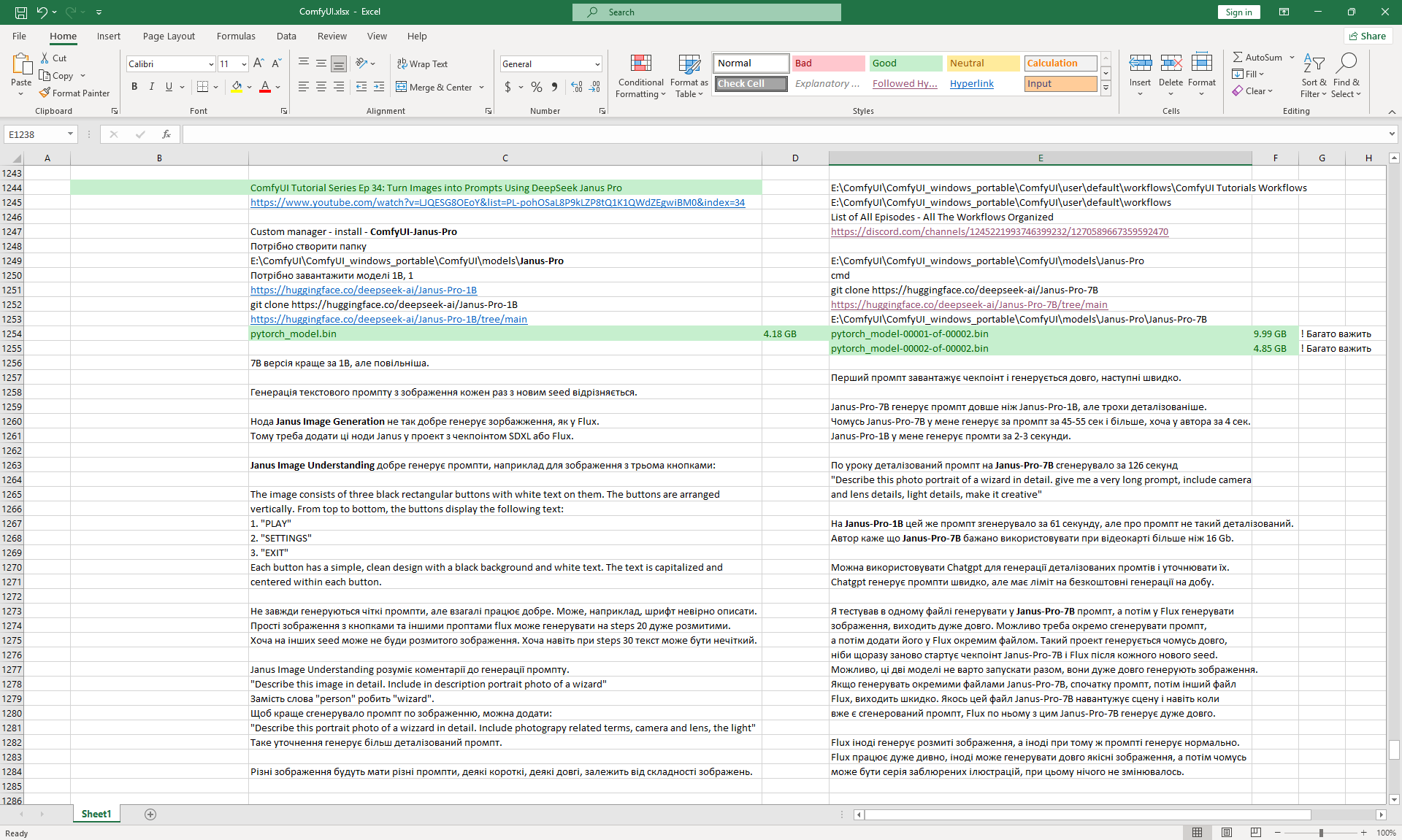The image size is (1402, 840).
Task: Click the Share button
Action: pos(1368,36)
